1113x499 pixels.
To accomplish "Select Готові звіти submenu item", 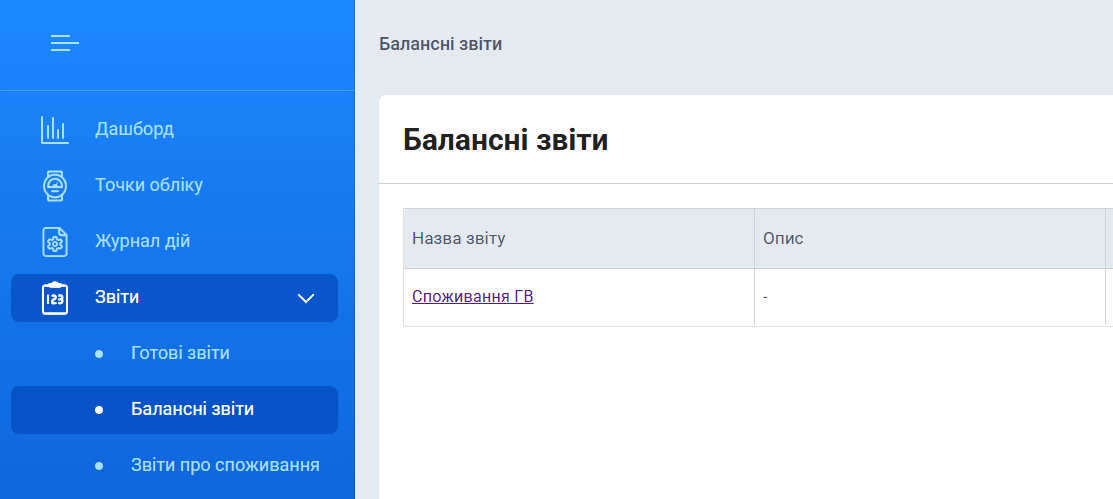I will (180, 353).
